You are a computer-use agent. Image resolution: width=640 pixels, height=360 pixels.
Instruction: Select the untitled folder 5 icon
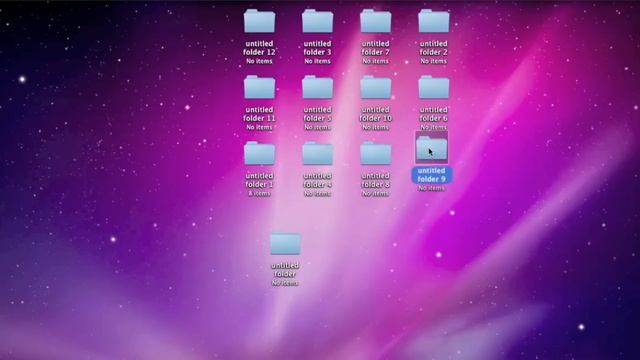click(x=317, y=87)
